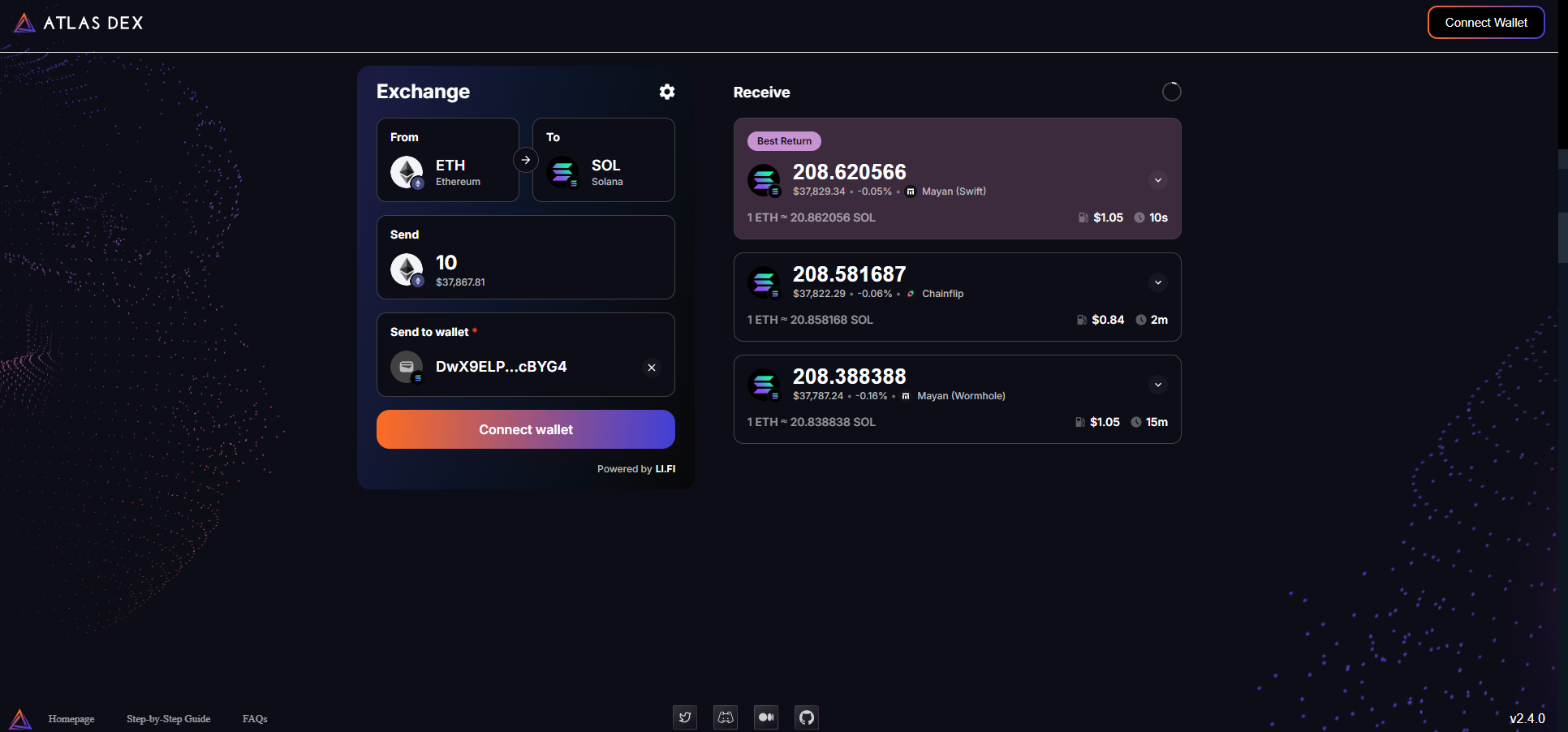Open the Exchange settings gear
This screenshot has width=1568, height=732.
pyautogui.click(x=666, y=92)
